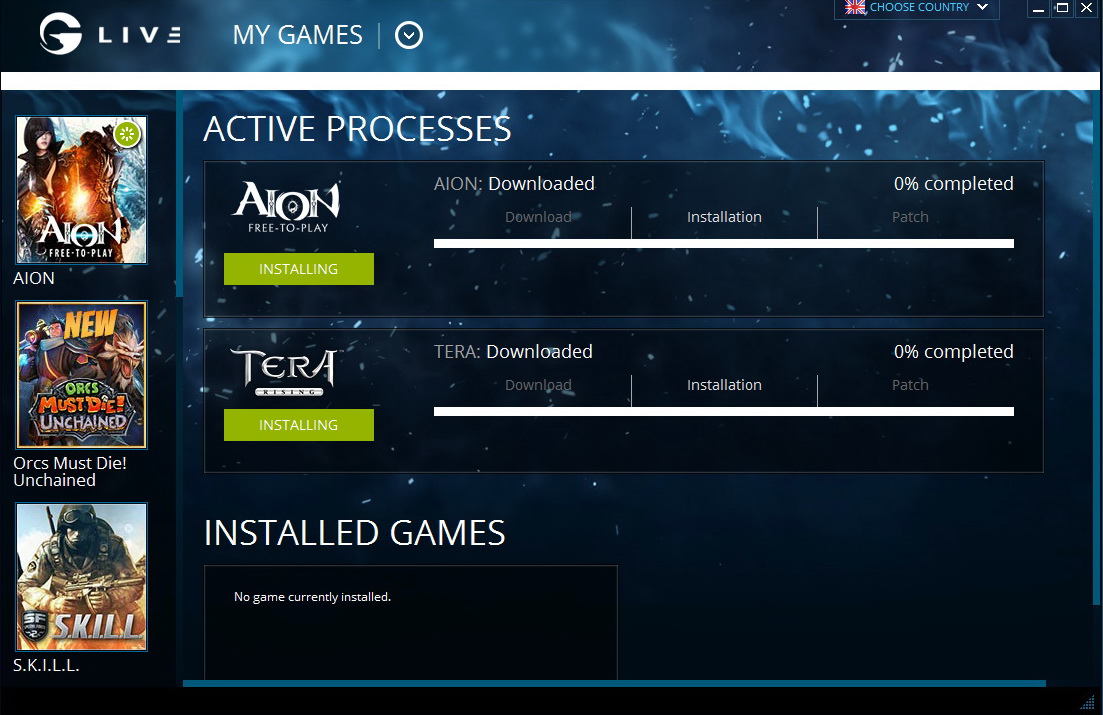Click the green loading badge on AION cover
This screenshot has height=715, width=1103.
(127, 134)
